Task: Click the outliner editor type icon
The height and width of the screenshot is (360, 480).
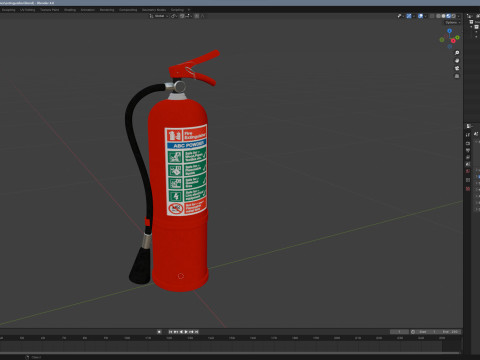Action: coord(469,16)
